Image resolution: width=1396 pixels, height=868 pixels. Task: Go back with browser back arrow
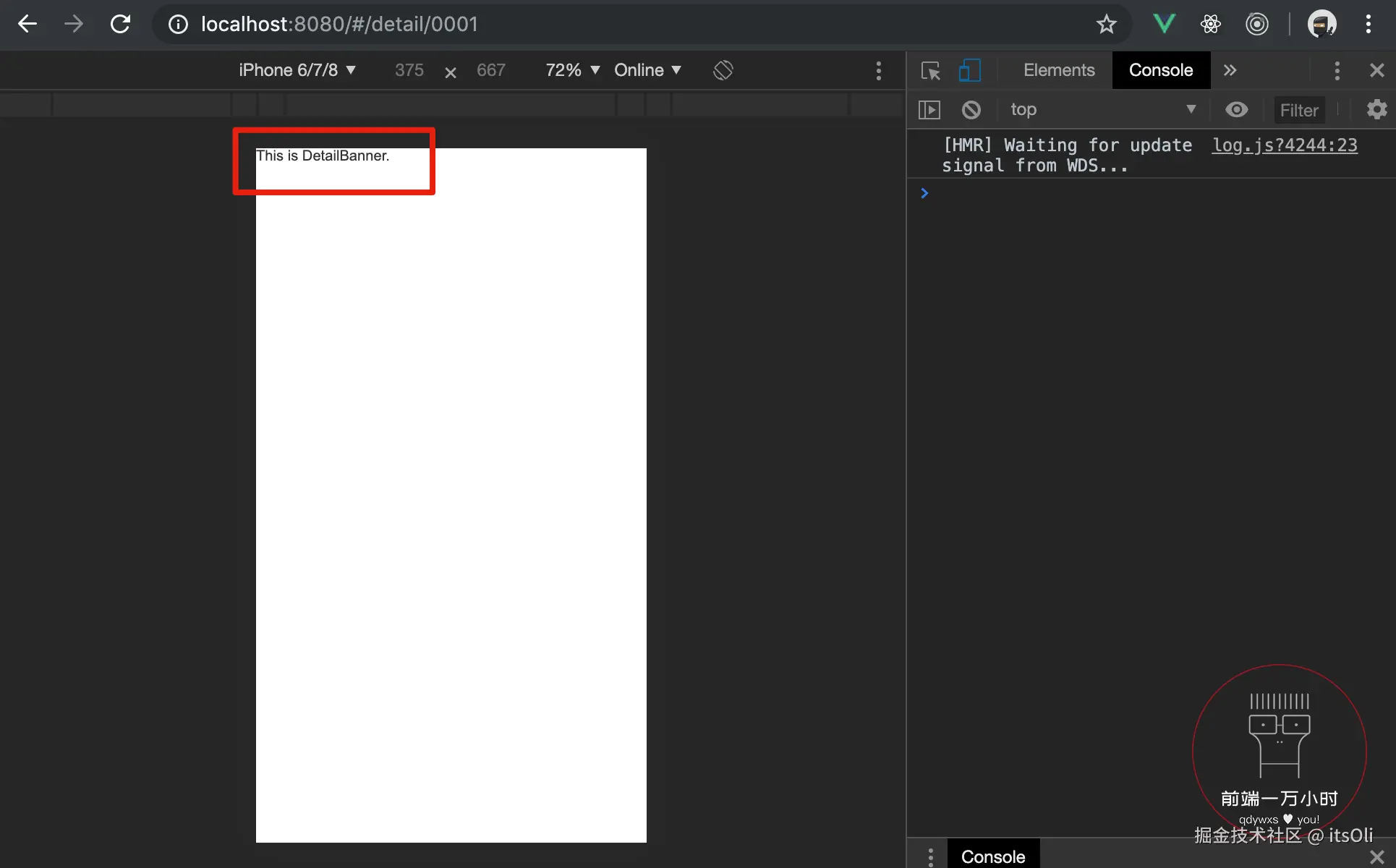(x=27, y=24)
